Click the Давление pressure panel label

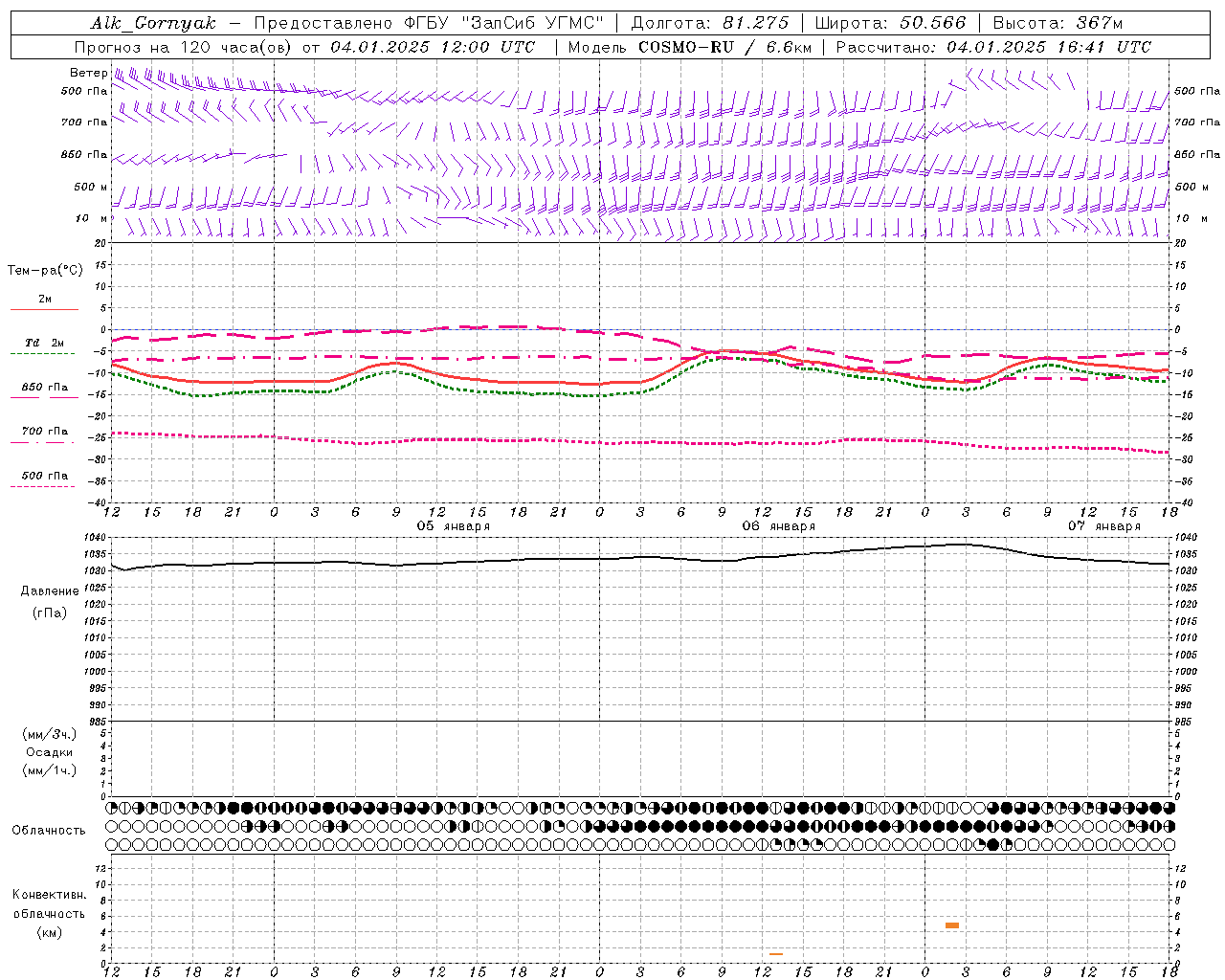(50, 591)
